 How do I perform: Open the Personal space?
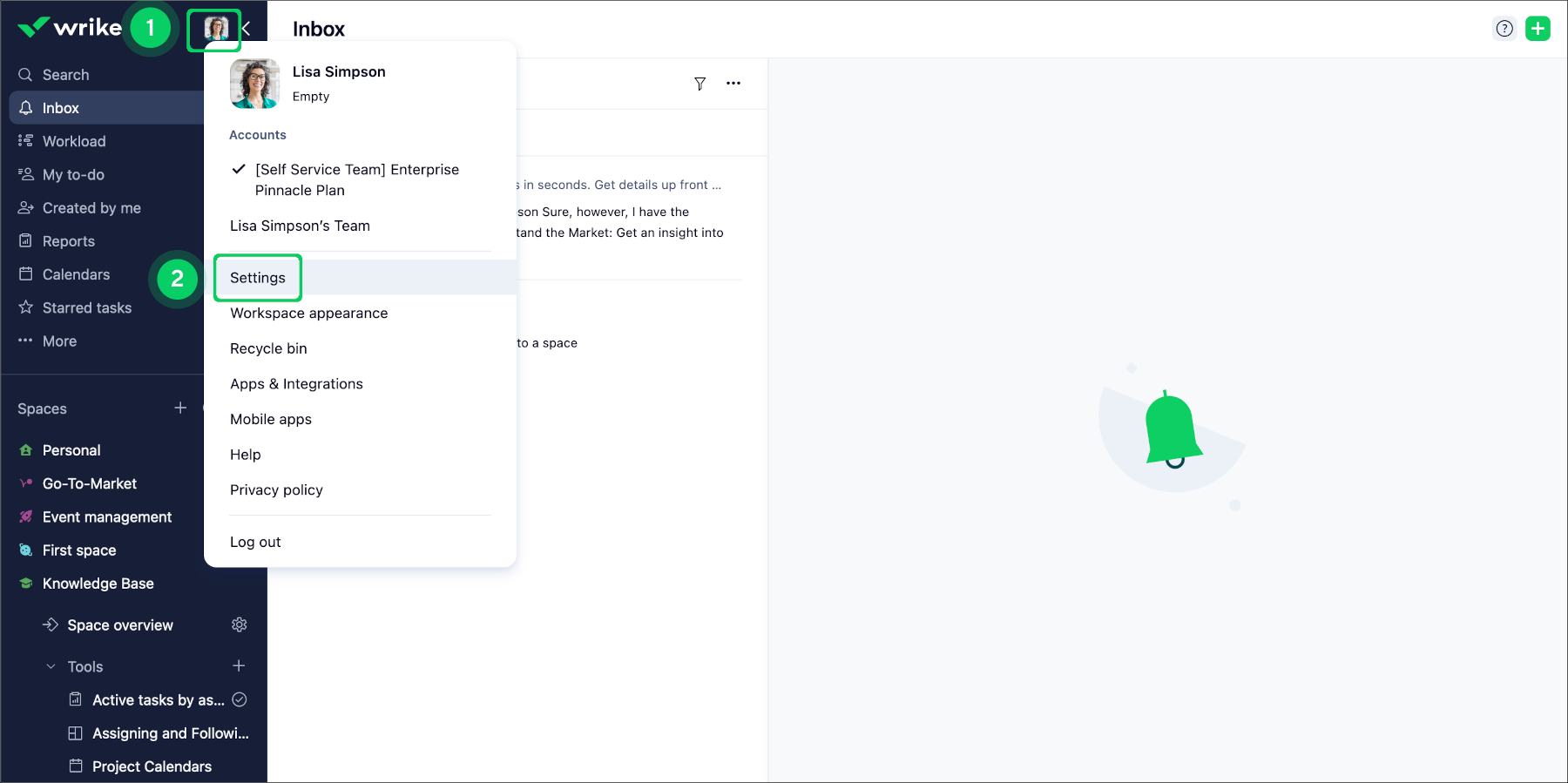pyautogui.click(x=71, y=450)
